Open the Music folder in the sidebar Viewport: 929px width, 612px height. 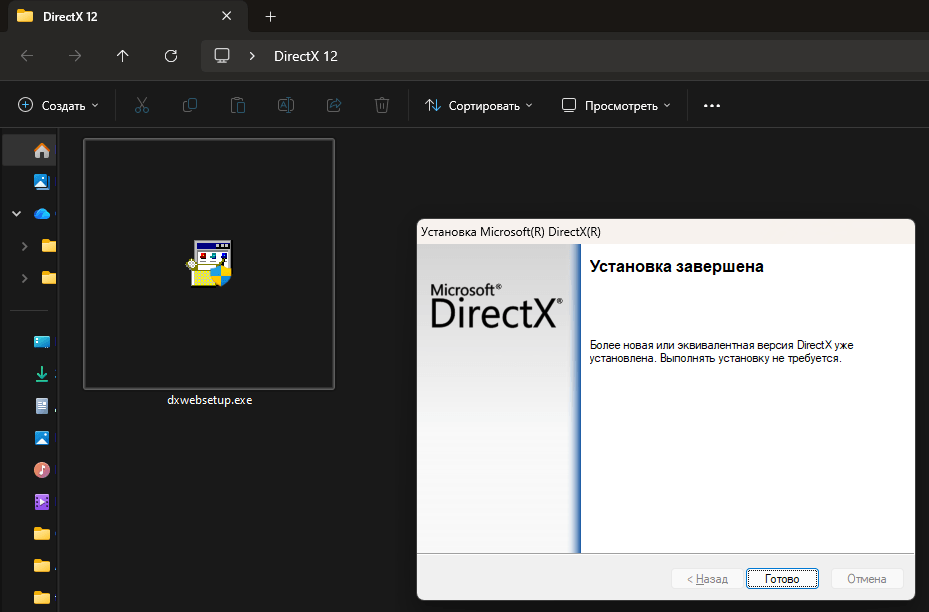coord(42,470)
